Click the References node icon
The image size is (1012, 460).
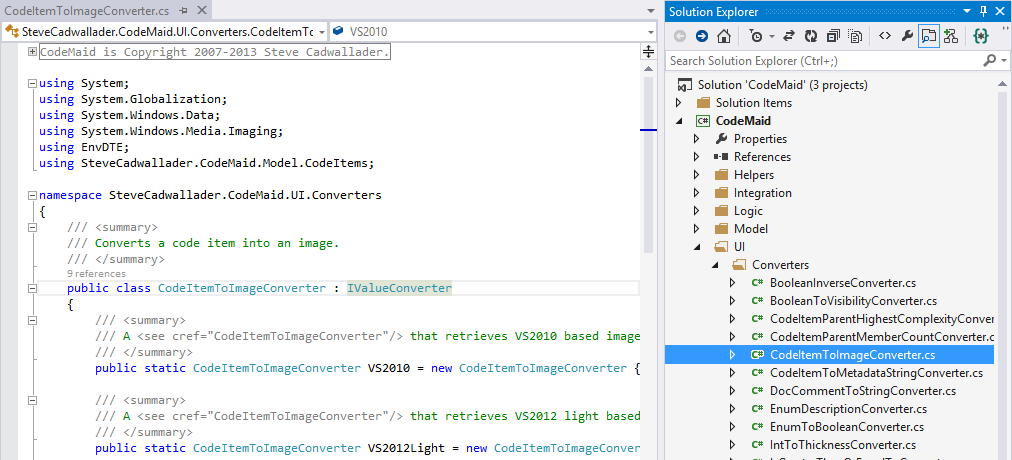pos(722,157)
